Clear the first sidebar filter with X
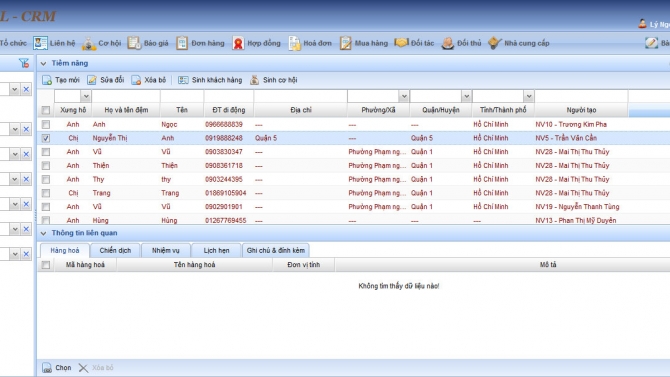 (26, 89)
